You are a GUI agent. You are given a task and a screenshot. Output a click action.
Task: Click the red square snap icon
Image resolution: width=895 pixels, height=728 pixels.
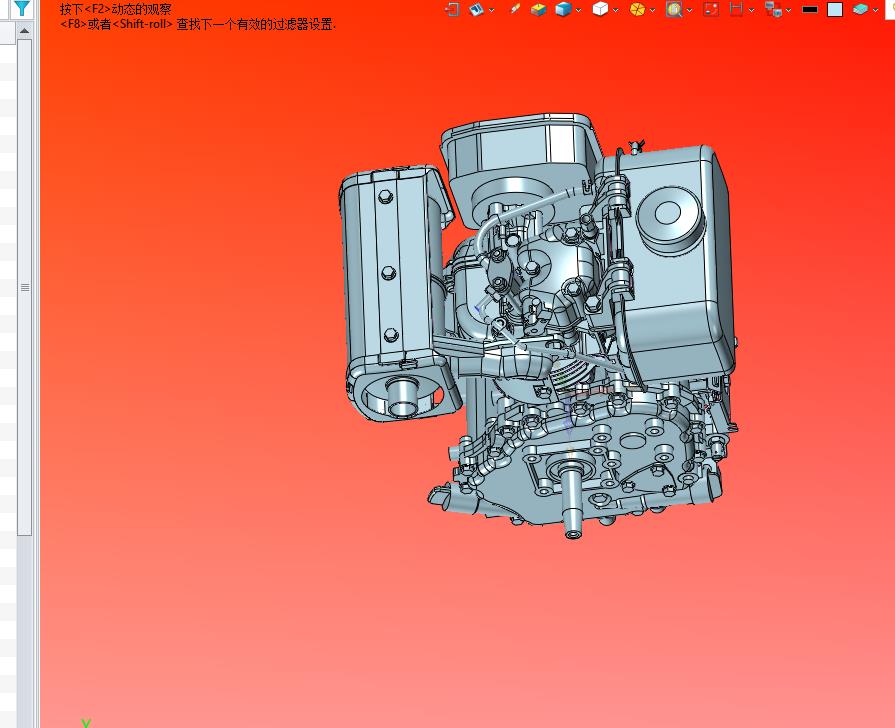click(711, 9)
